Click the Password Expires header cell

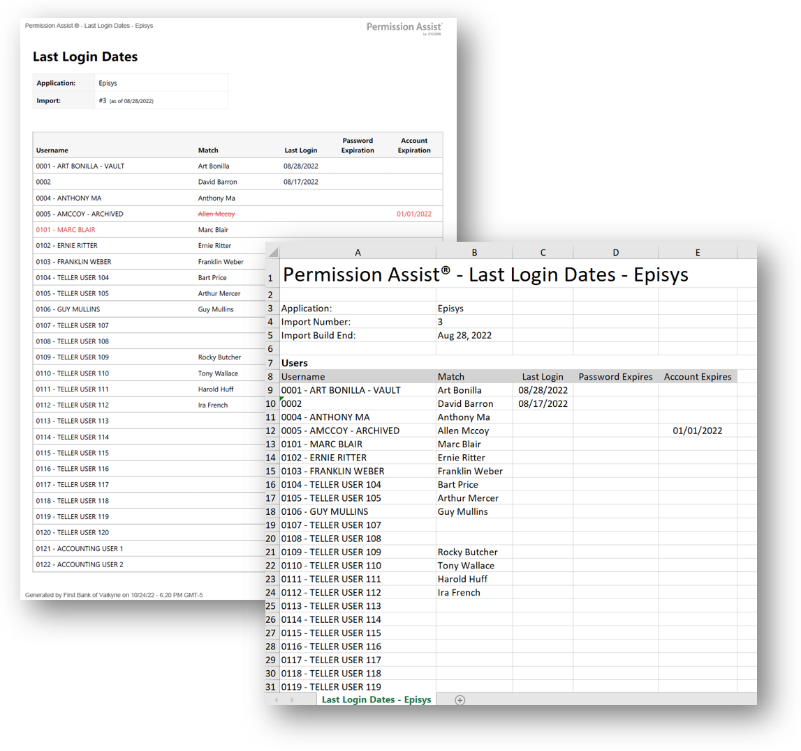click(x=615, y=377)
